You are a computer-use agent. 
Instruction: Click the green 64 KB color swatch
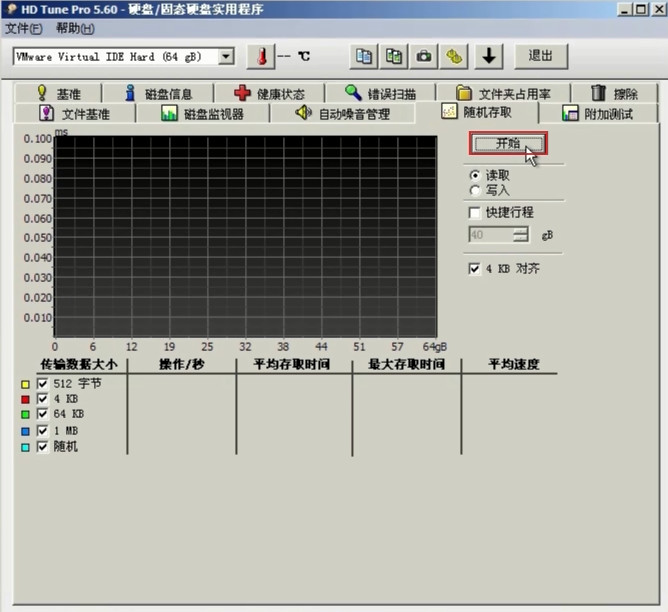point(25,414)
